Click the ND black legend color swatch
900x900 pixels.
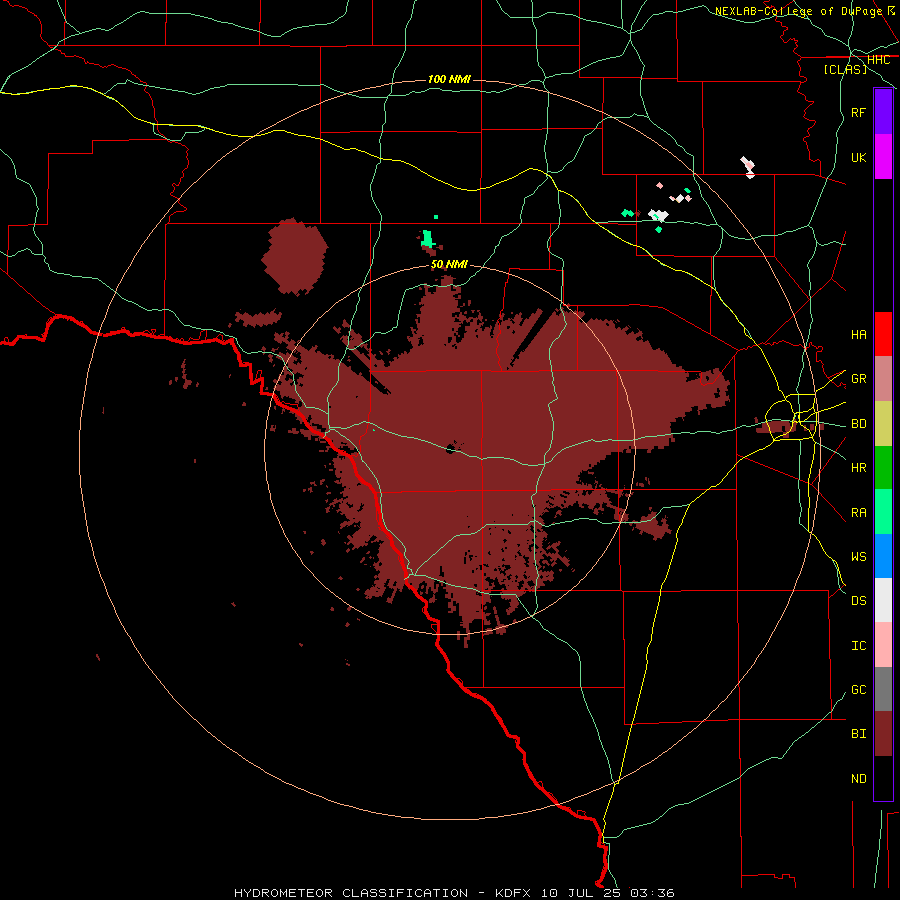[883, 778]
